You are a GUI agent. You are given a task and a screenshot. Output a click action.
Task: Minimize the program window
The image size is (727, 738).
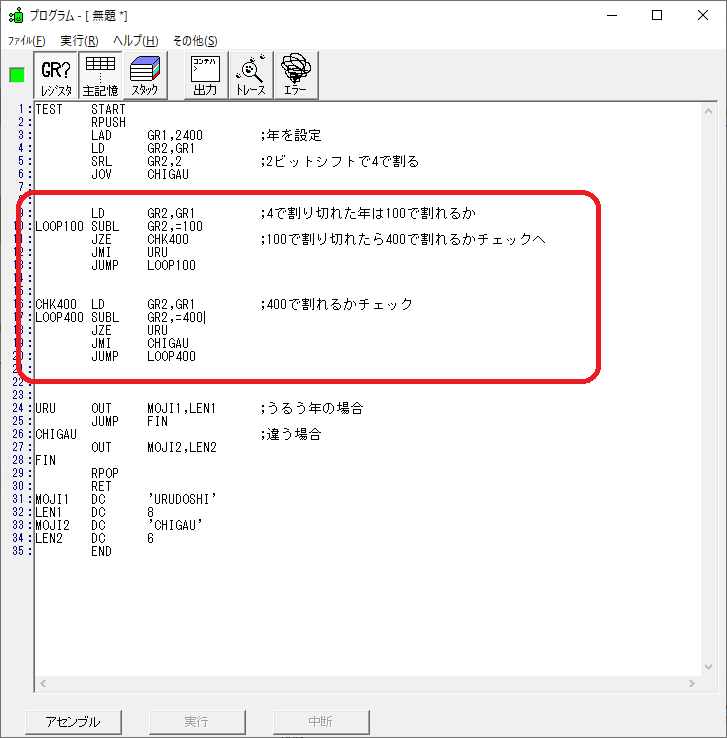point(612,16)
